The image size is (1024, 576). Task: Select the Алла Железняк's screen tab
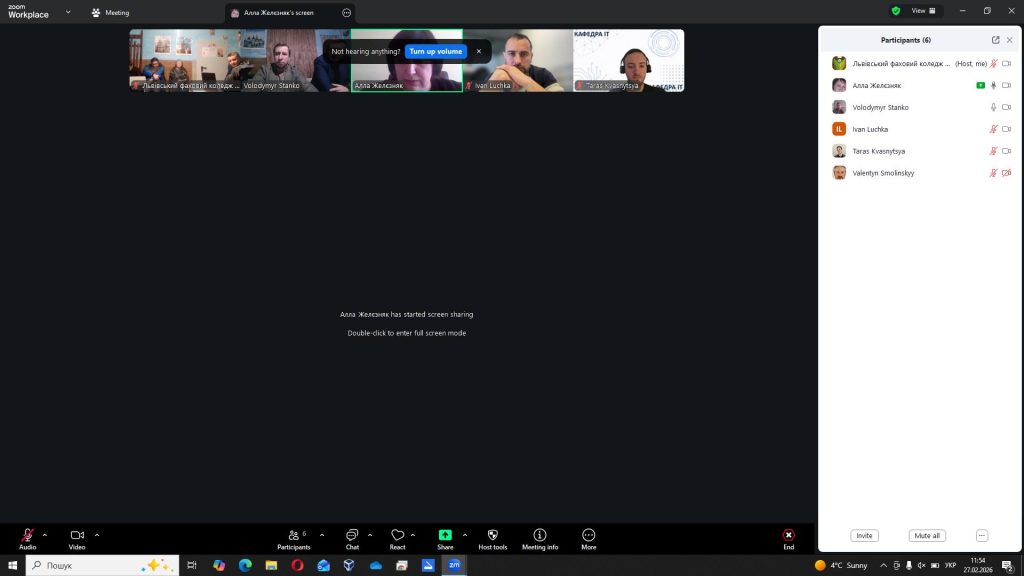tap(279, 13)
